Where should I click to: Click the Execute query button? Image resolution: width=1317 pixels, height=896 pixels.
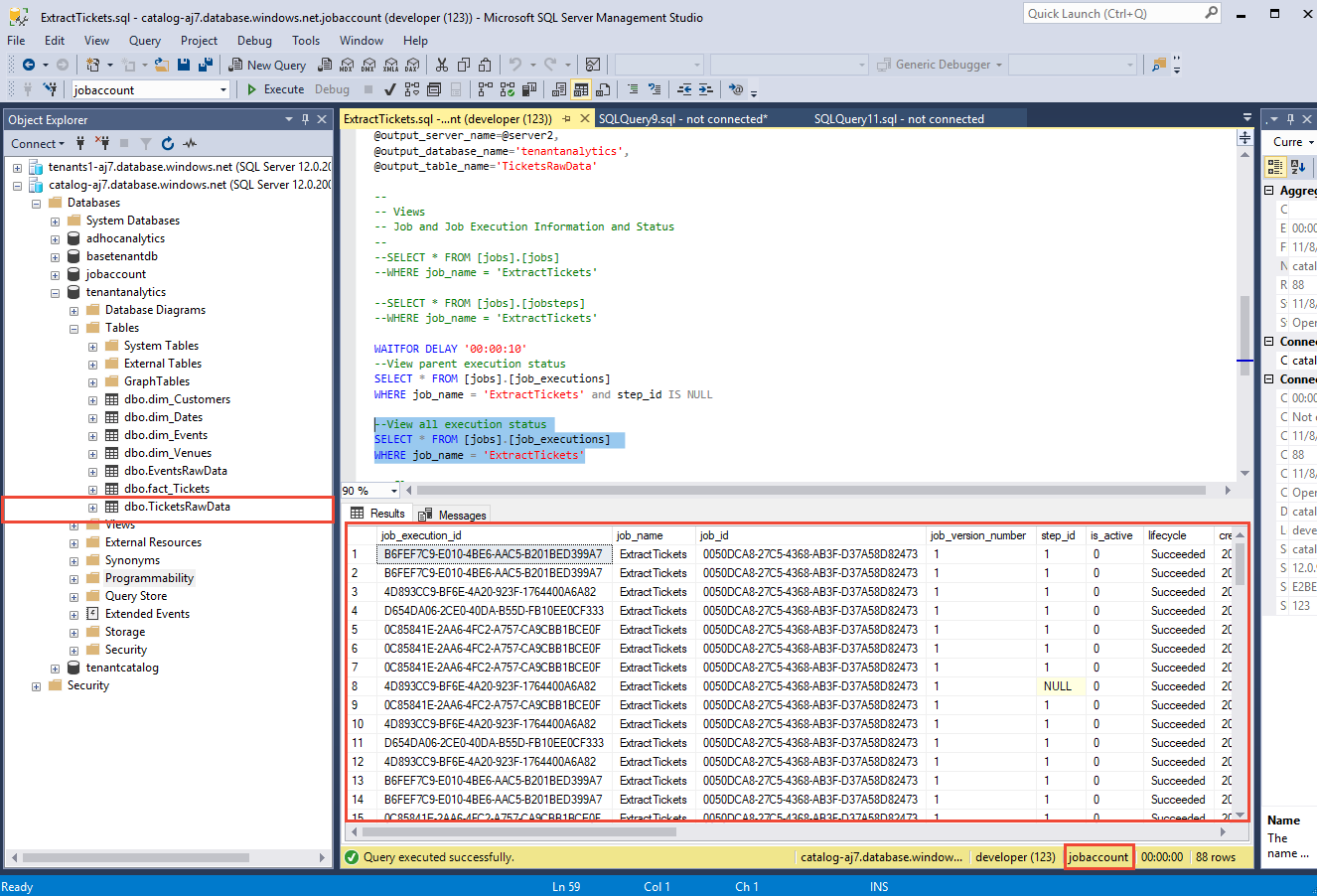click(x=274, y=89)
